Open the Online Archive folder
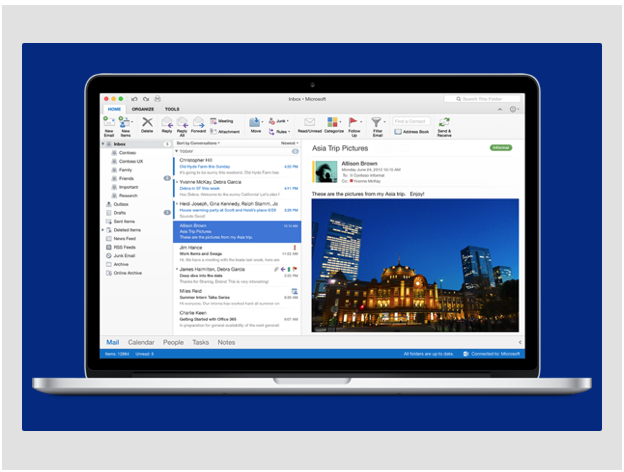The image size is (624, 472). coord(136,273)
